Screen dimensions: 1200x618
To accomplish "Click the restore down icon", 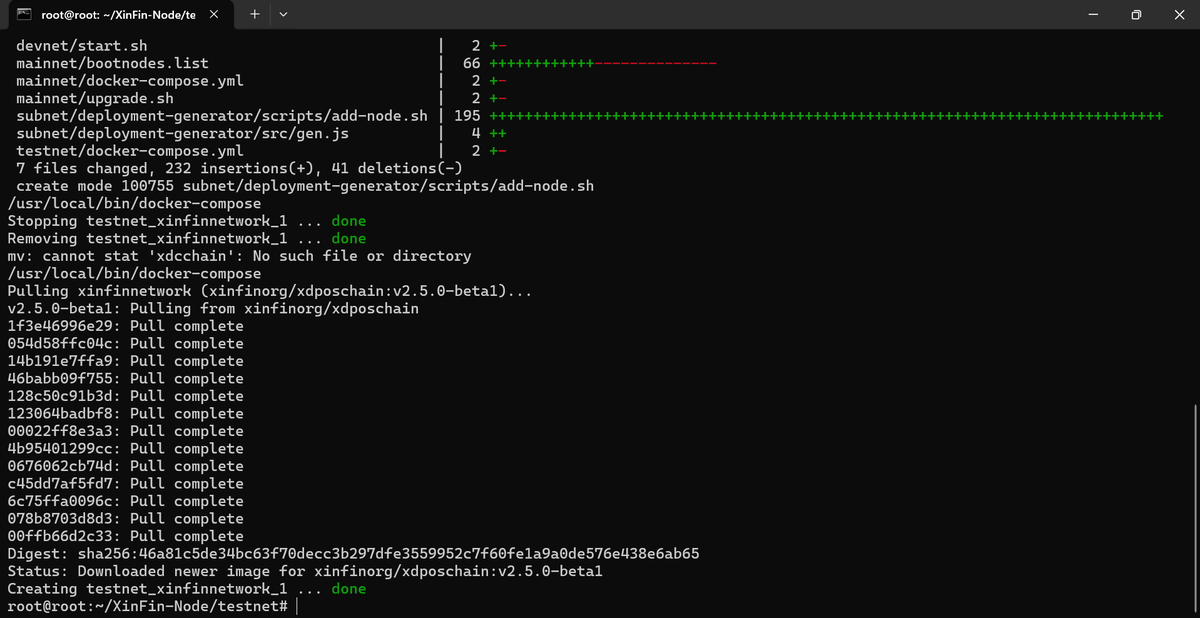I will [1135, 14].
